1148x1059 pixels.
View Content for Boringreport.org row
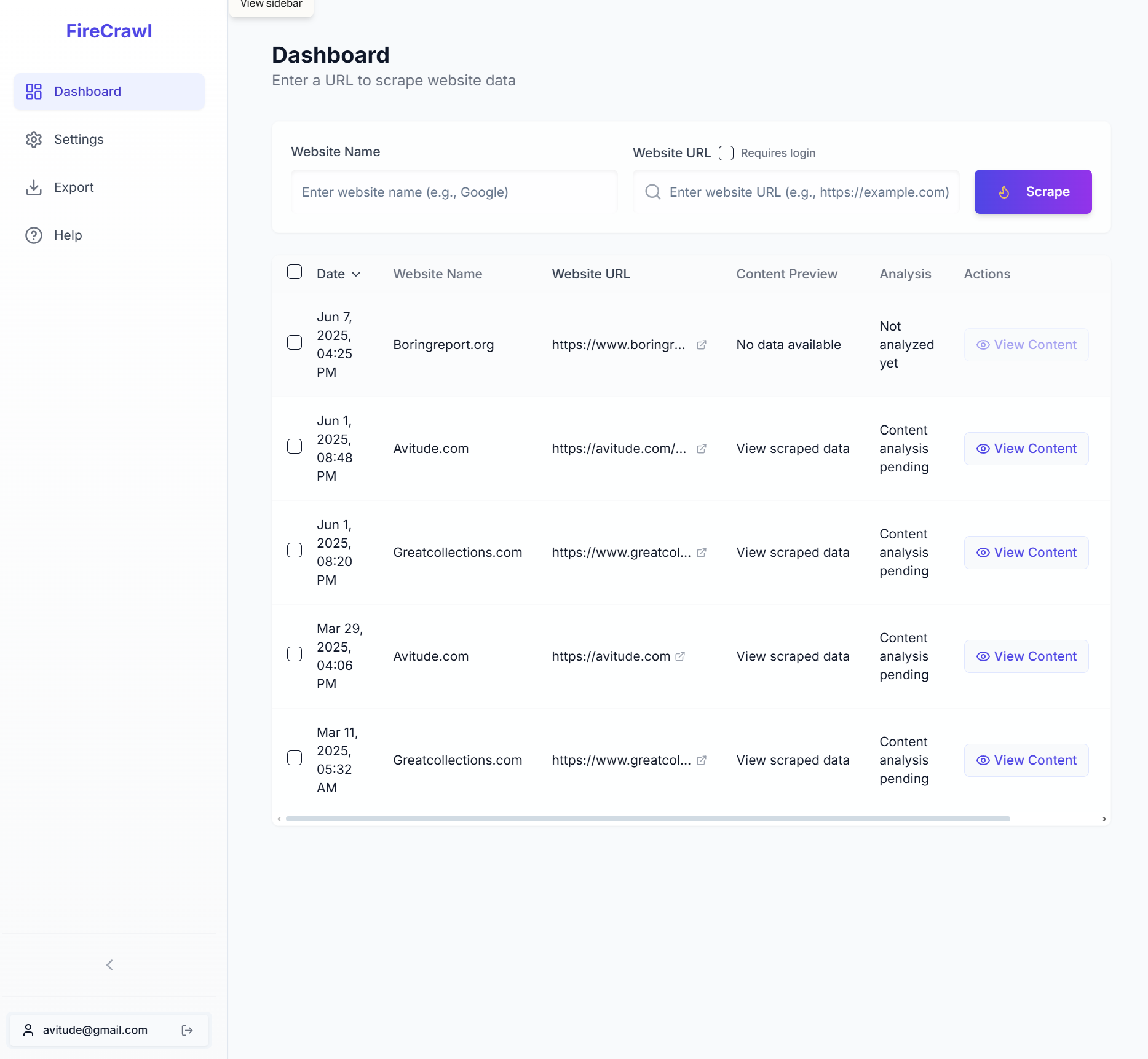point(1026,345)
